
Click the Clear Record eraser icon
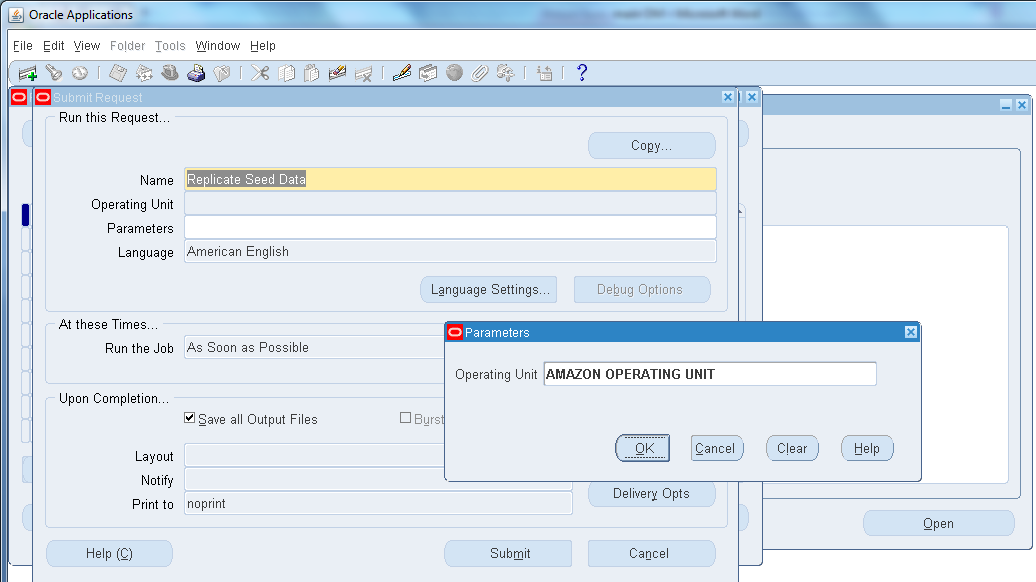point(338,73)
